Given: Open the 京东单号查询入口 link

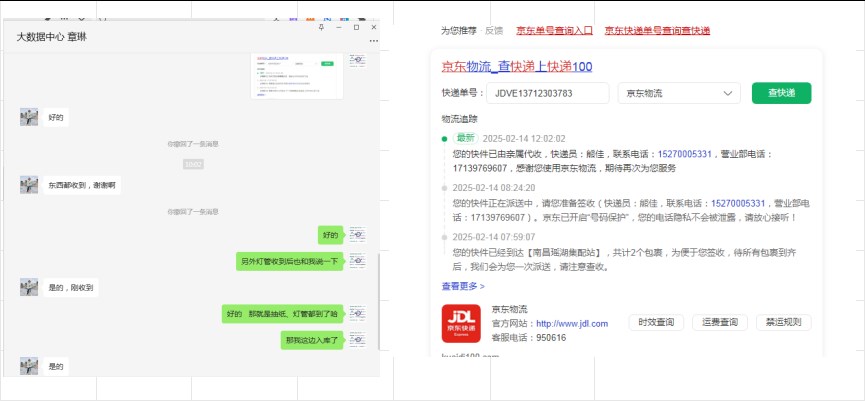Looking at the screenshot, I should pyautogui.click(x=554, y=31).
